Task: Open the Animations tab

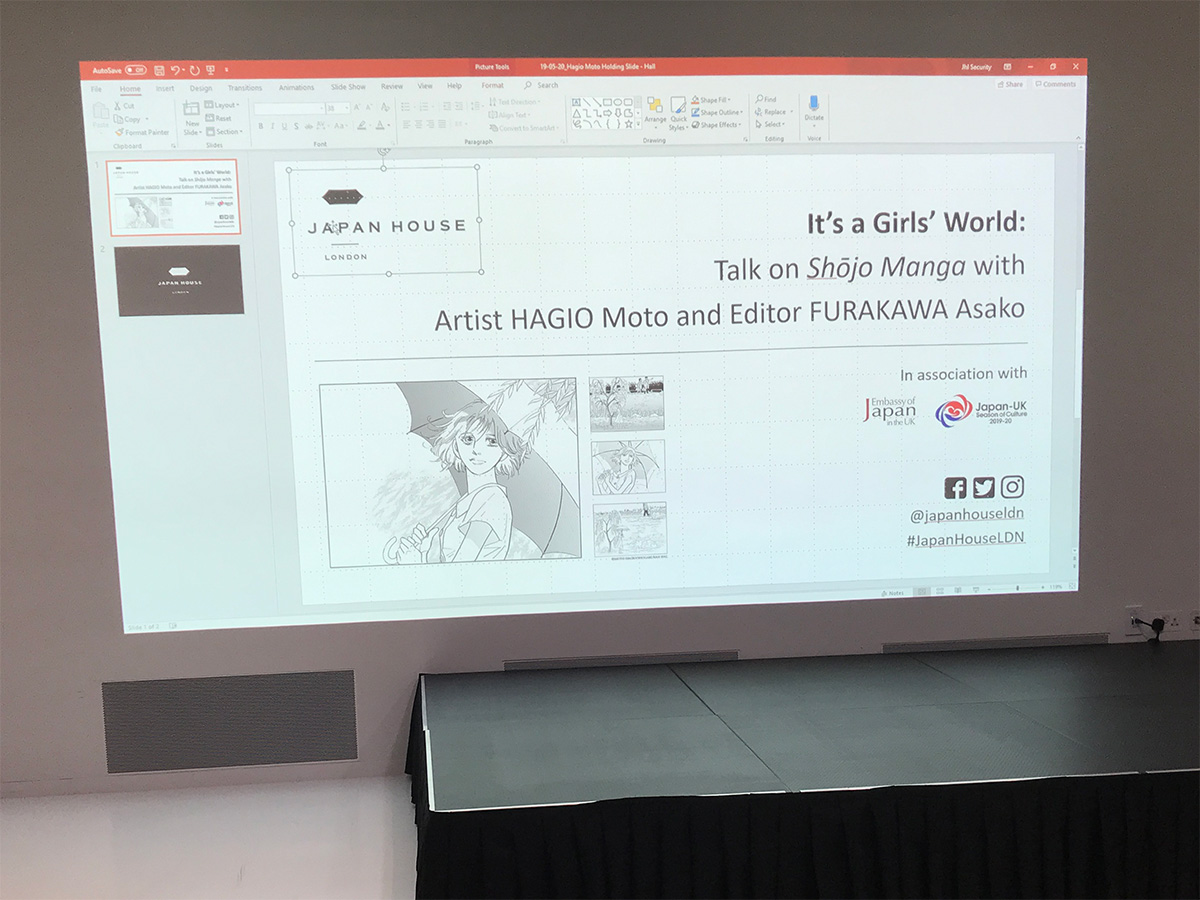Action: tap(296, 88)
